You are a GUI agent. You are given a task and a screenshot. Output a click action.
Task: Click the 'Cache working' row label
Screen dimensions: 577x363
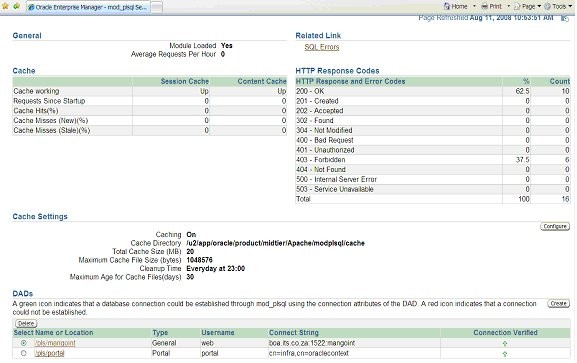(x=36, y=91)
